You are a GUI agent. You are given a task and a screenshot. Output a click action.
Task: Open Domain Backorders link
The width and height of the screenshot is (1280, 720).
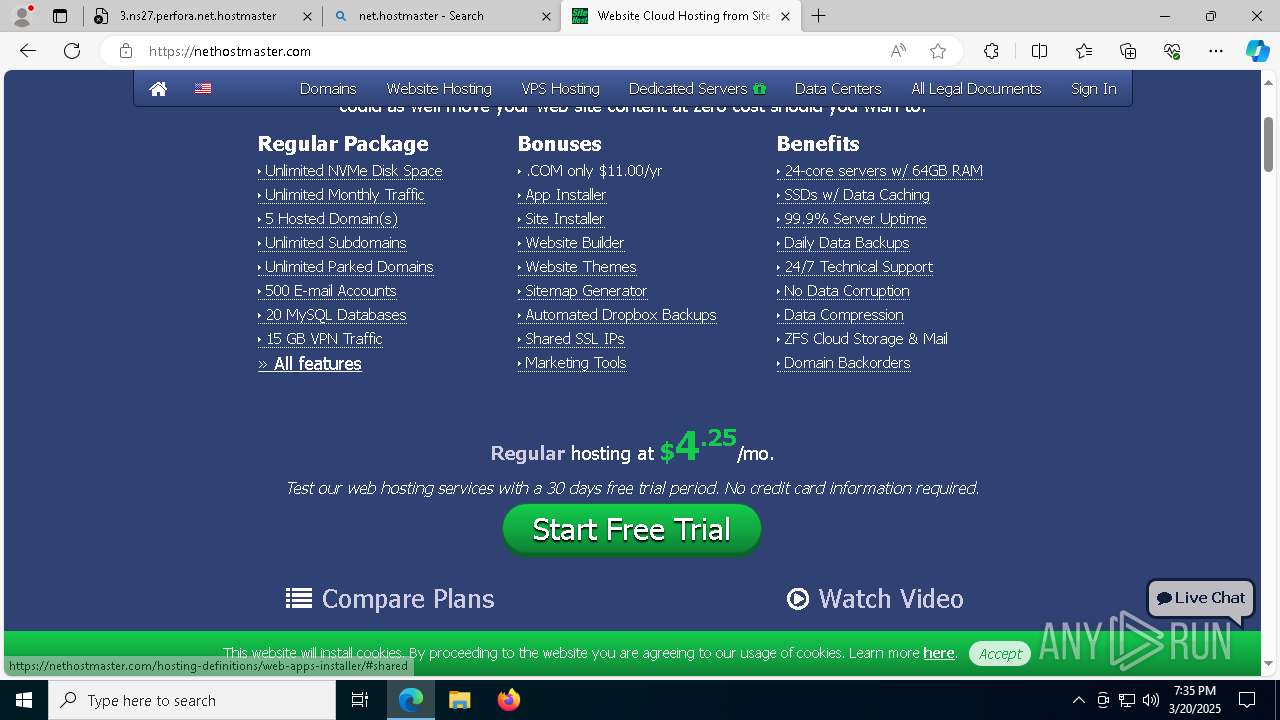[847, 363]
